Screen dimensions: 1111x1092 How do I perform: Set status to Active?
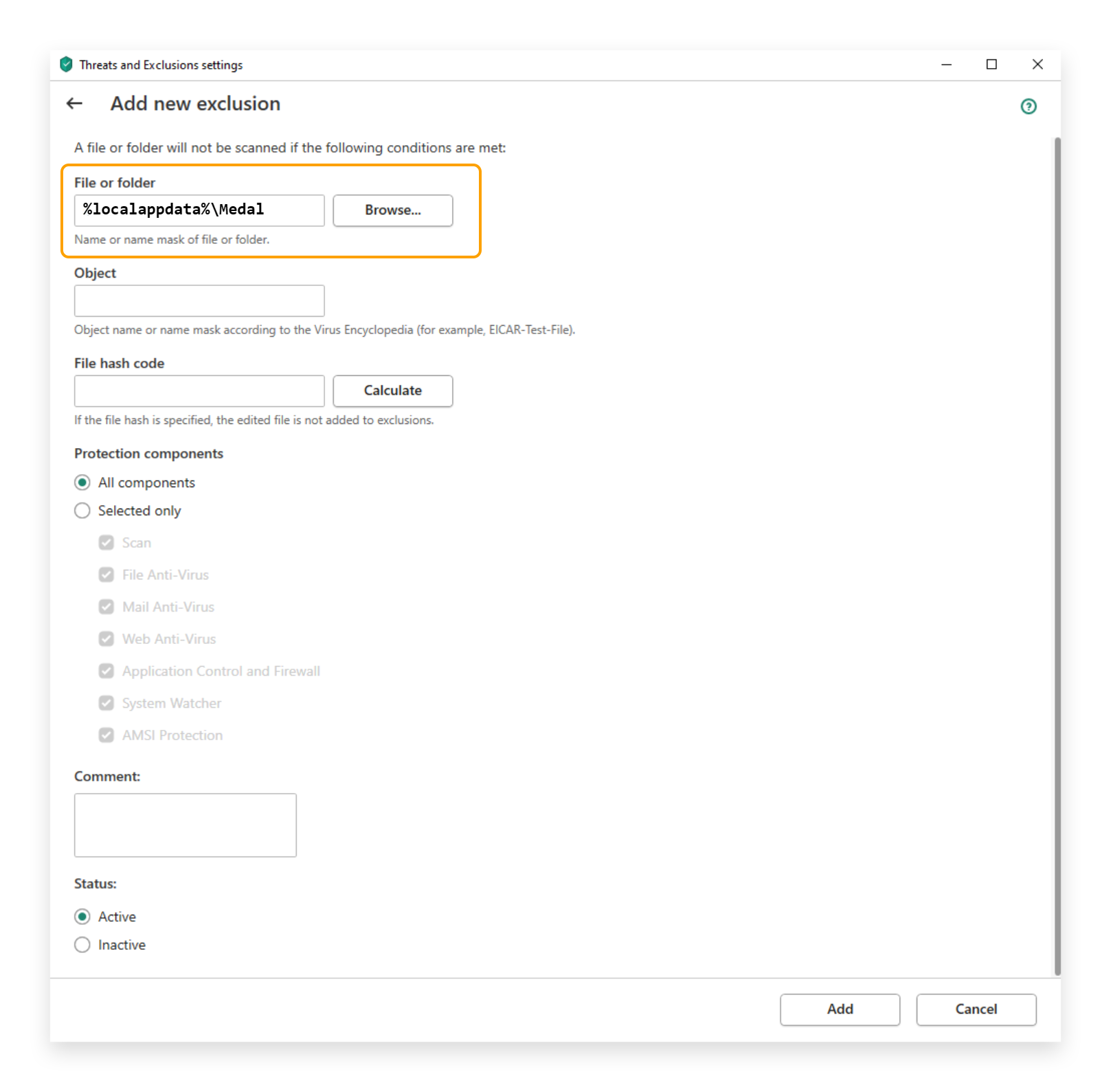pyautogui.click(x=82, y=917)
